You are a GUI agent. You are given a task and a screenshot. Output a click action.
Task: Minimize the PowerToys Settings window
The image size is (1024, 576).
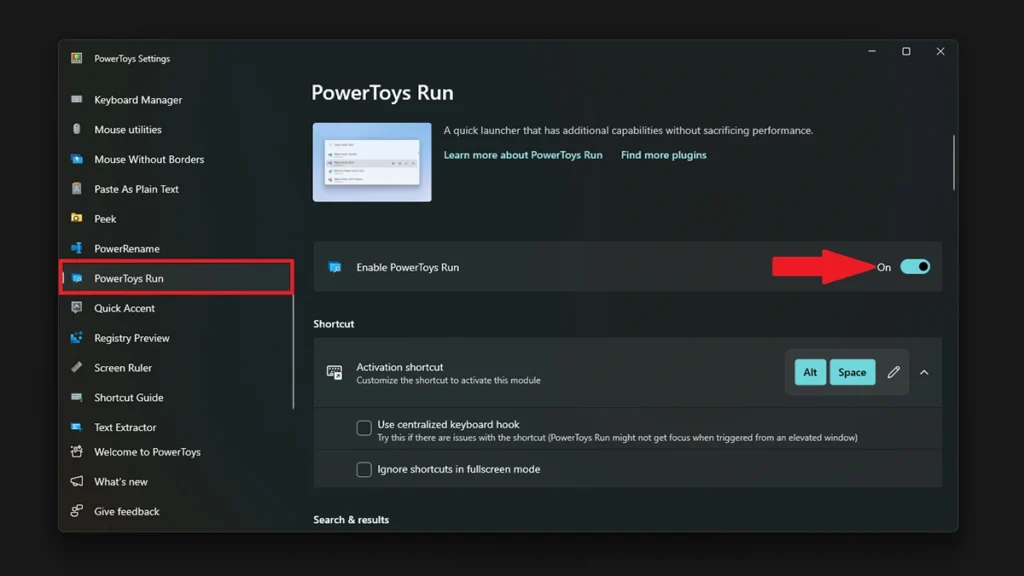tap(872, 51)
